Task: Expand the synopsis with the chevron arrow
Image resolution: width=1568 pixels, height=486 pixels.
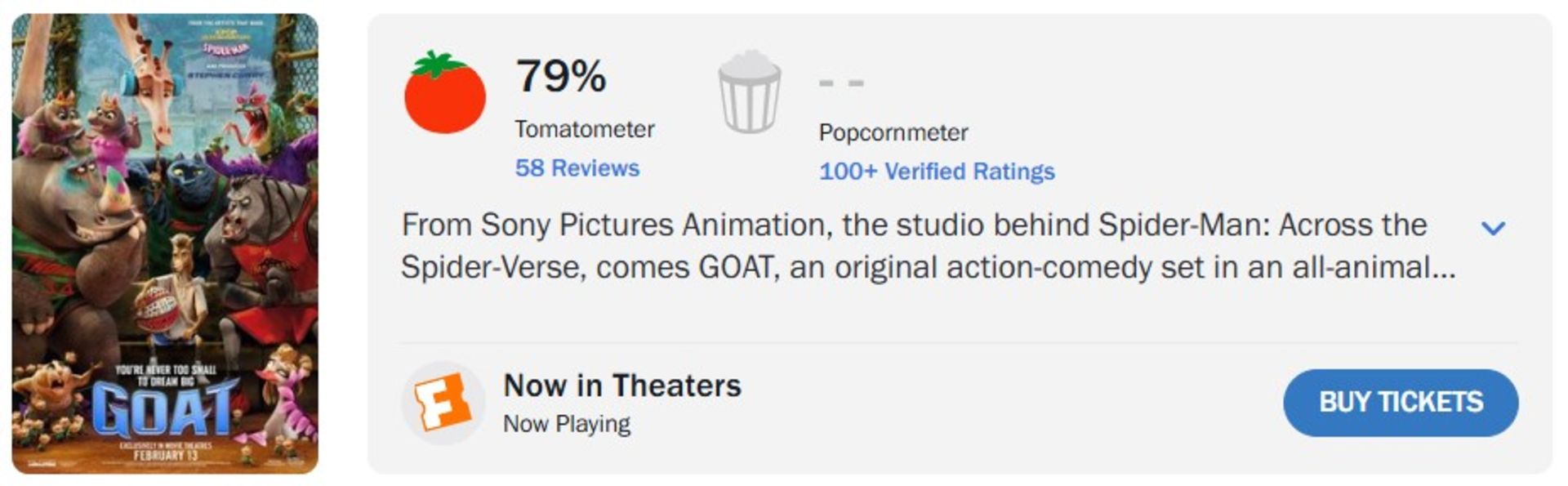Action: [1493, 228]
